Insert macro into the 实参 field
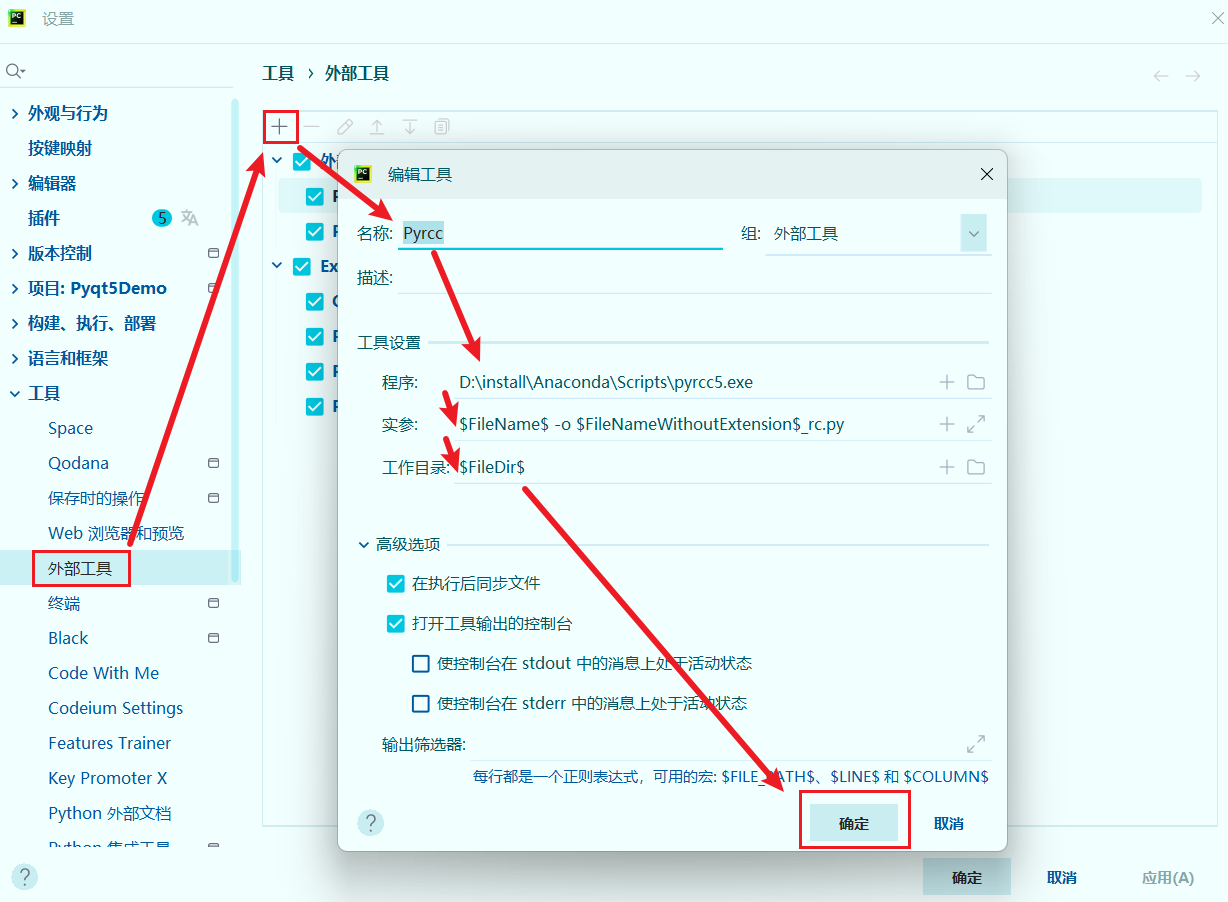Viewport: 1228px width, 902px height. coord(947,424)
